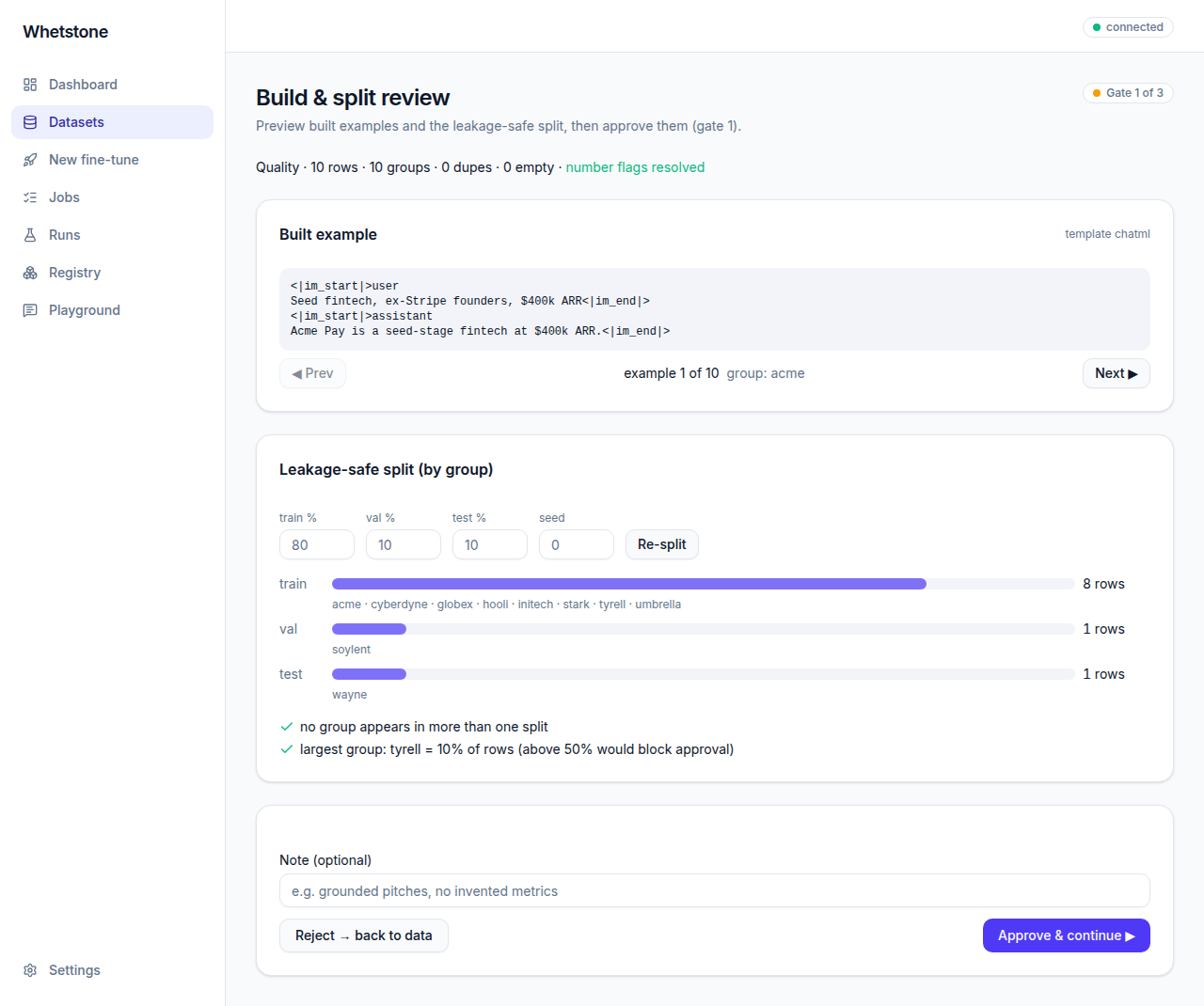Click the Re-split button
This screenshot has width=1204, height=1006.
click(662, 544)
